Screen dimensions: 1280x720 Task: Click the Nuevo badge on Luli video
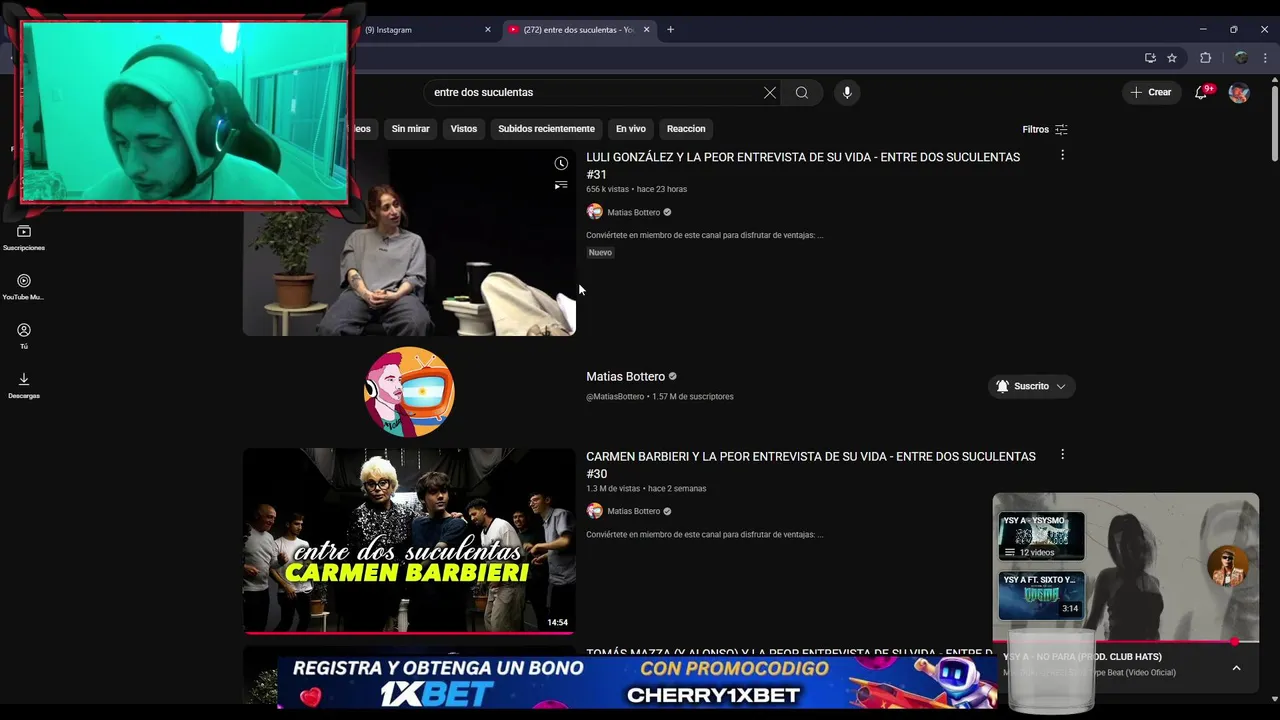point(600,253)
